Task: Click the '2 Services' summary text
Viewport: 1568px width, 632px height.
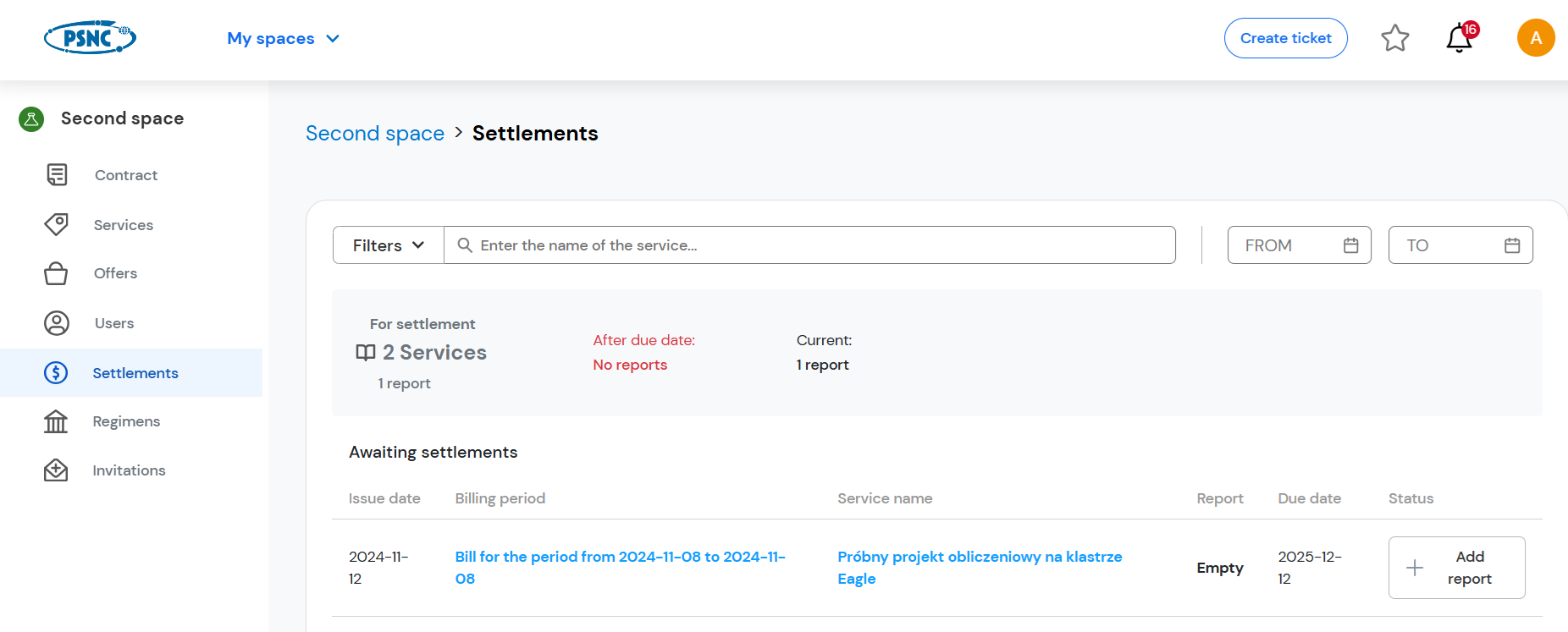Action: (x=434, y=353)
